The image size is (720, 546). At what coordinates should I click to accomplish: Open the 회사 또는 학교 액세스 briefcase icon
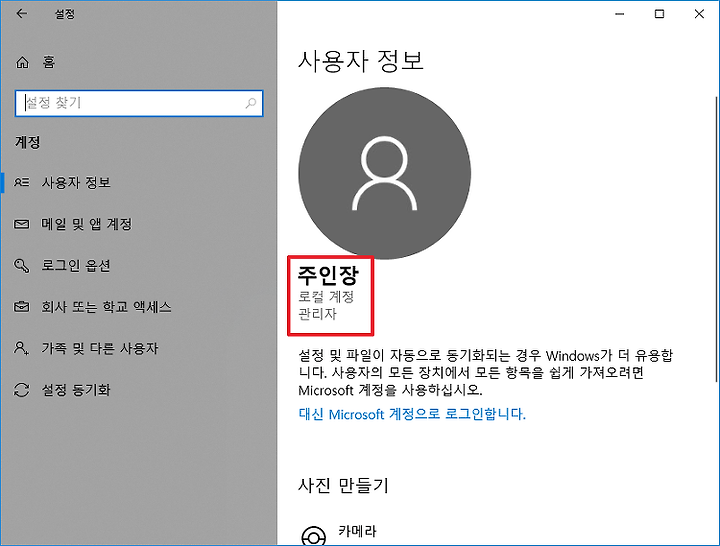point(22,306)
